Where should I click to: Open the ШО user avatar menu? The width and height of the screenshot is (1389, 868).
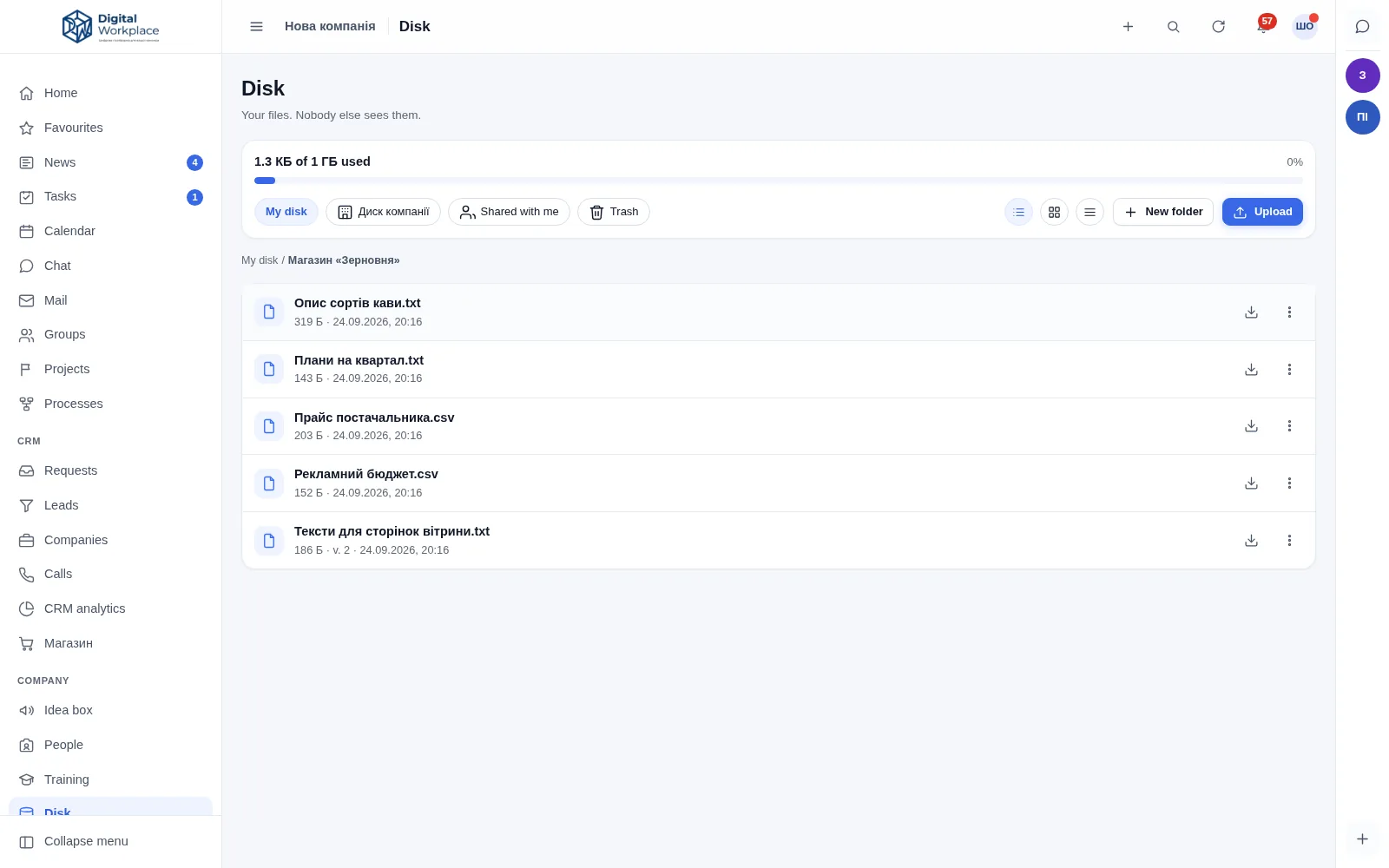(x=1305, y=27)
